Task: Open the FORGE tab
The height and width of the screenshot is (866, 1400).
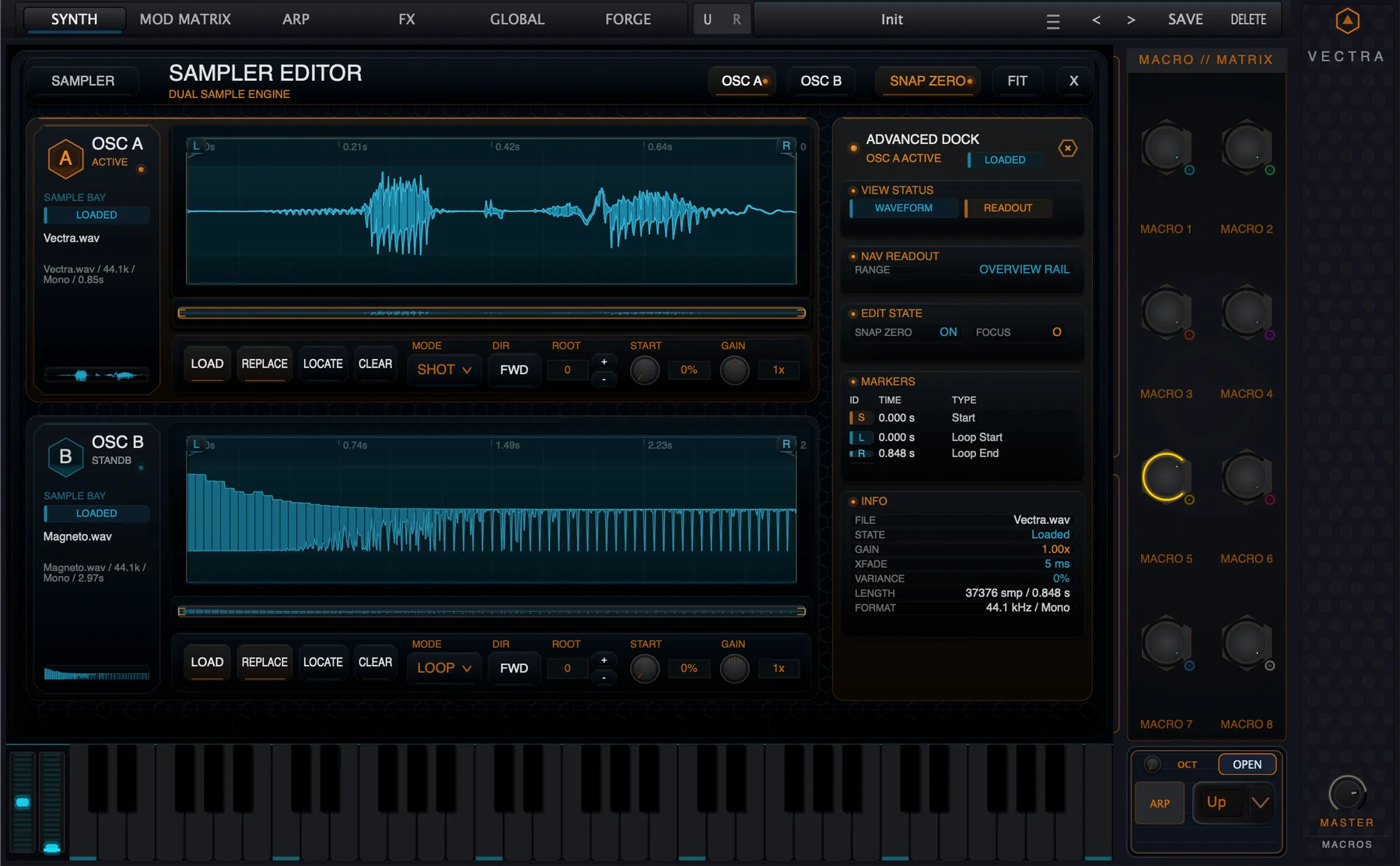Action: [x=628, y=19]
